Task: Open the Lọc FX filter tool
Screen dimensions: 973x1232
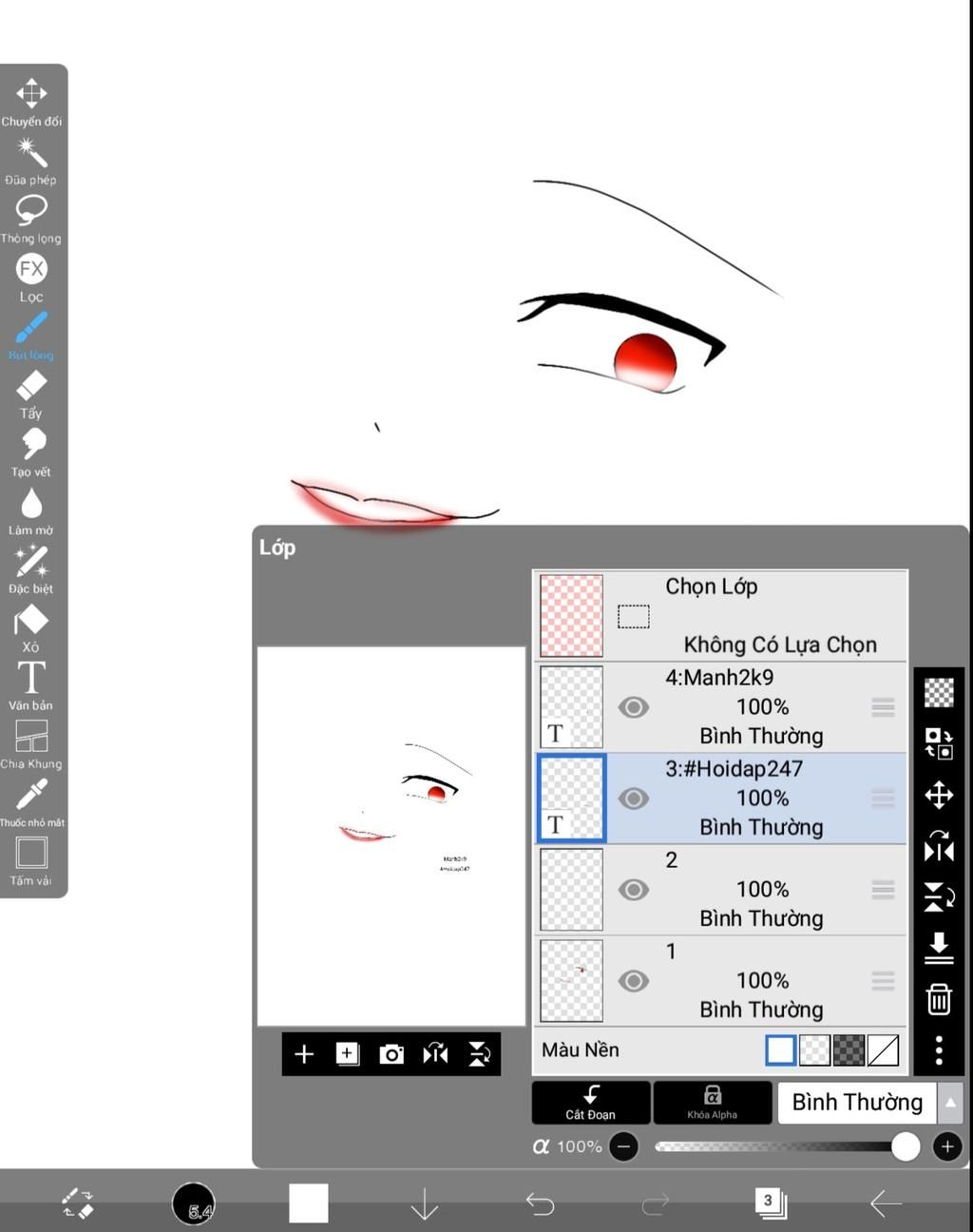Action: [x=31, y=278]
